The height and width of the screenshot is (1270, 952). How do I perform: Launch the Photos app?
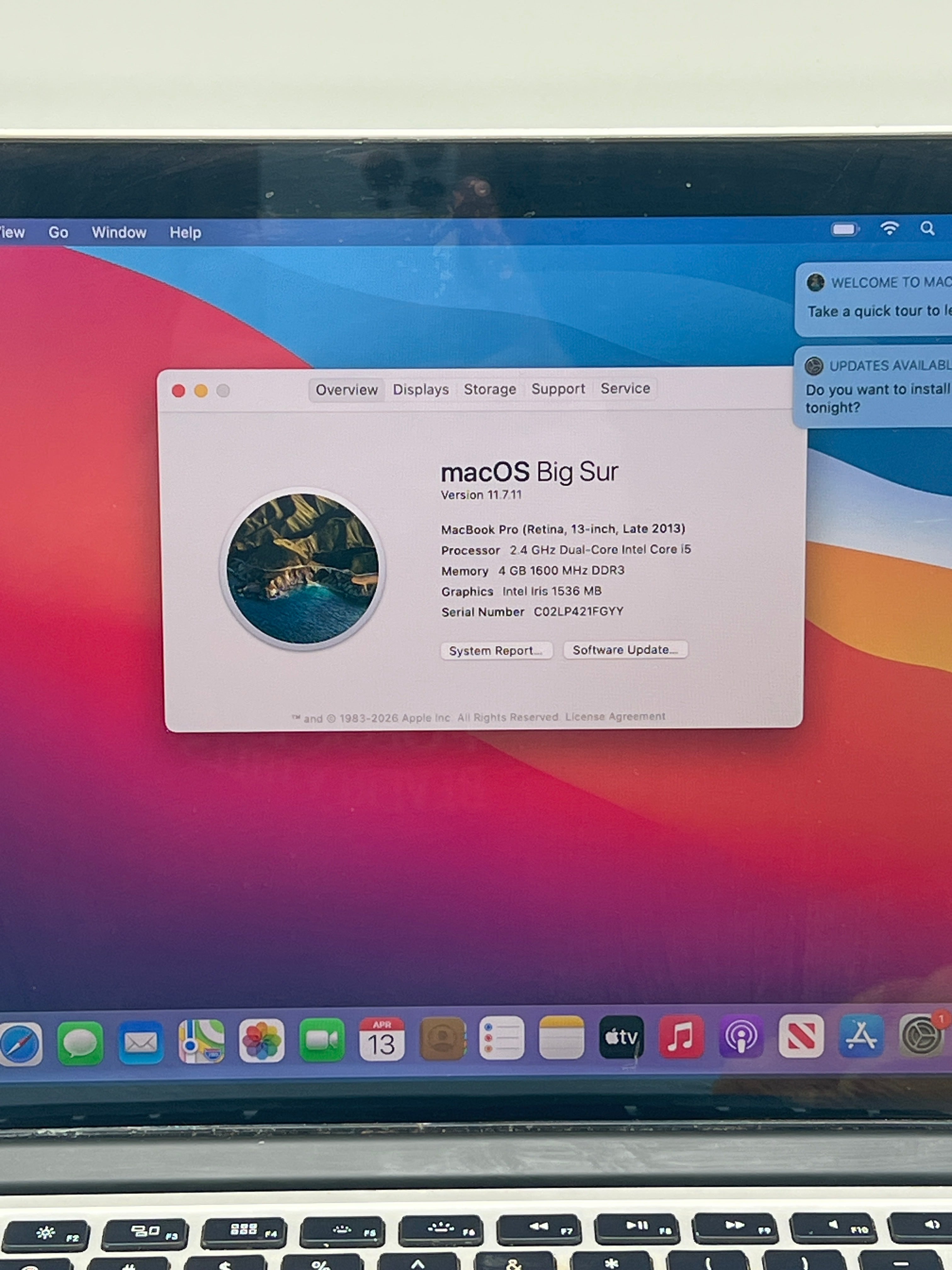[x=262, y=1040]
